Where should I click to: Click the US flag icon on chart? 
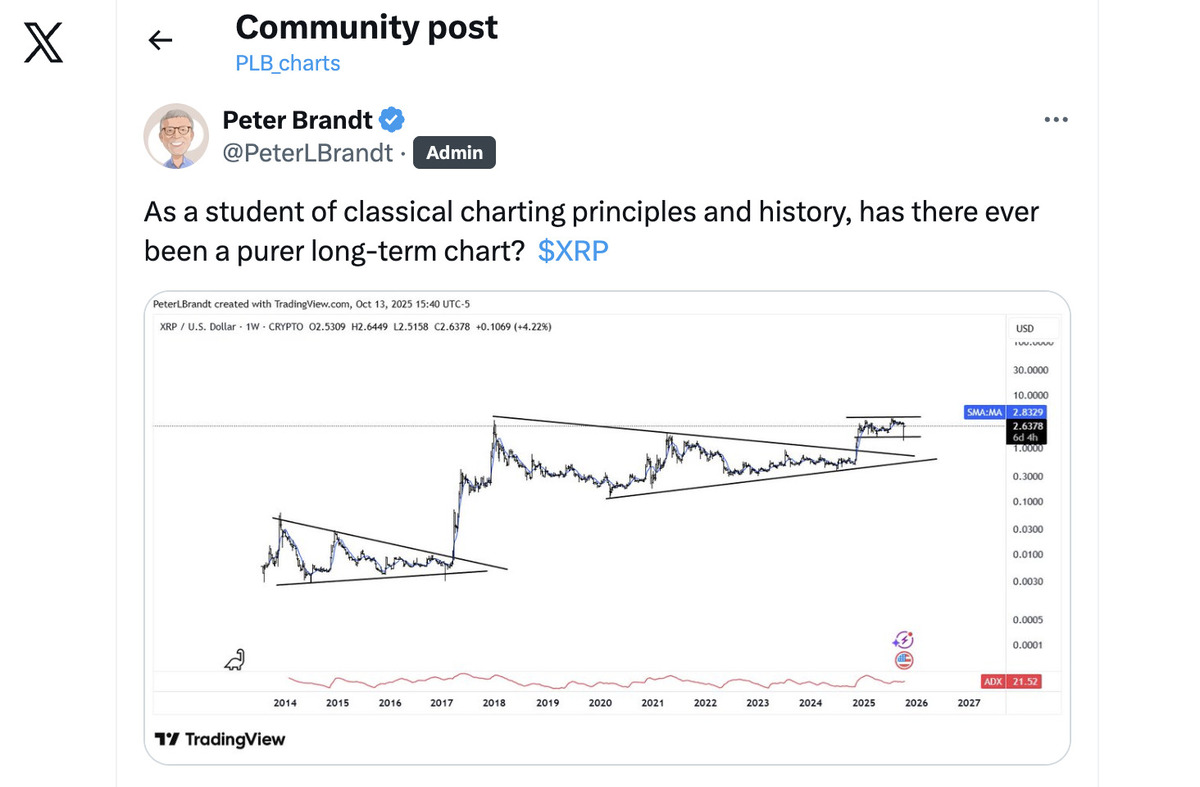[904, 660]
